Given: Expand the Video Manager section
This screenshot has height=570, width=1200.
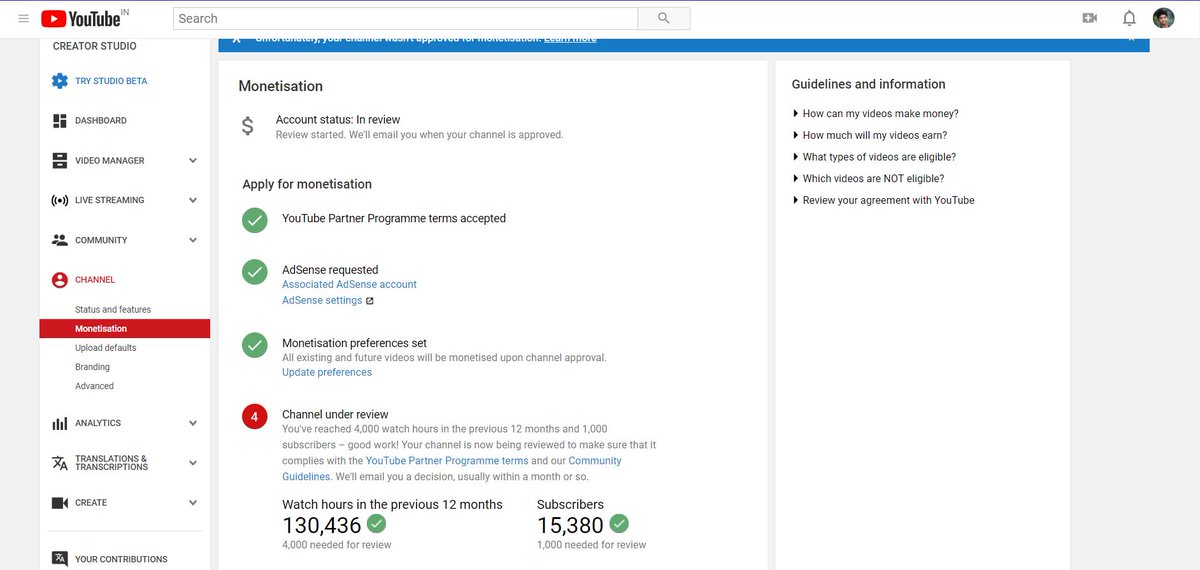Looking at the screenshot, I should pyautogui.click(x=193, y=160).
